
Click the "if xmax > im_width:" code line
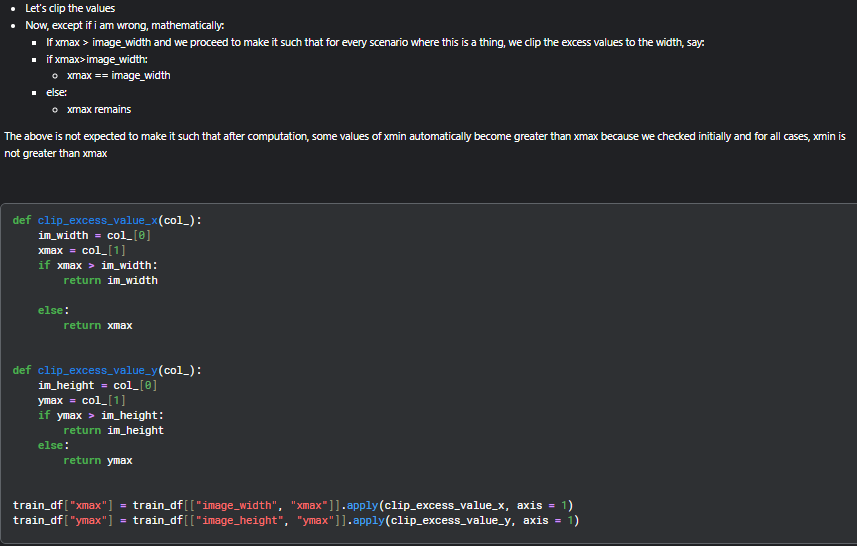click(98, 265)
